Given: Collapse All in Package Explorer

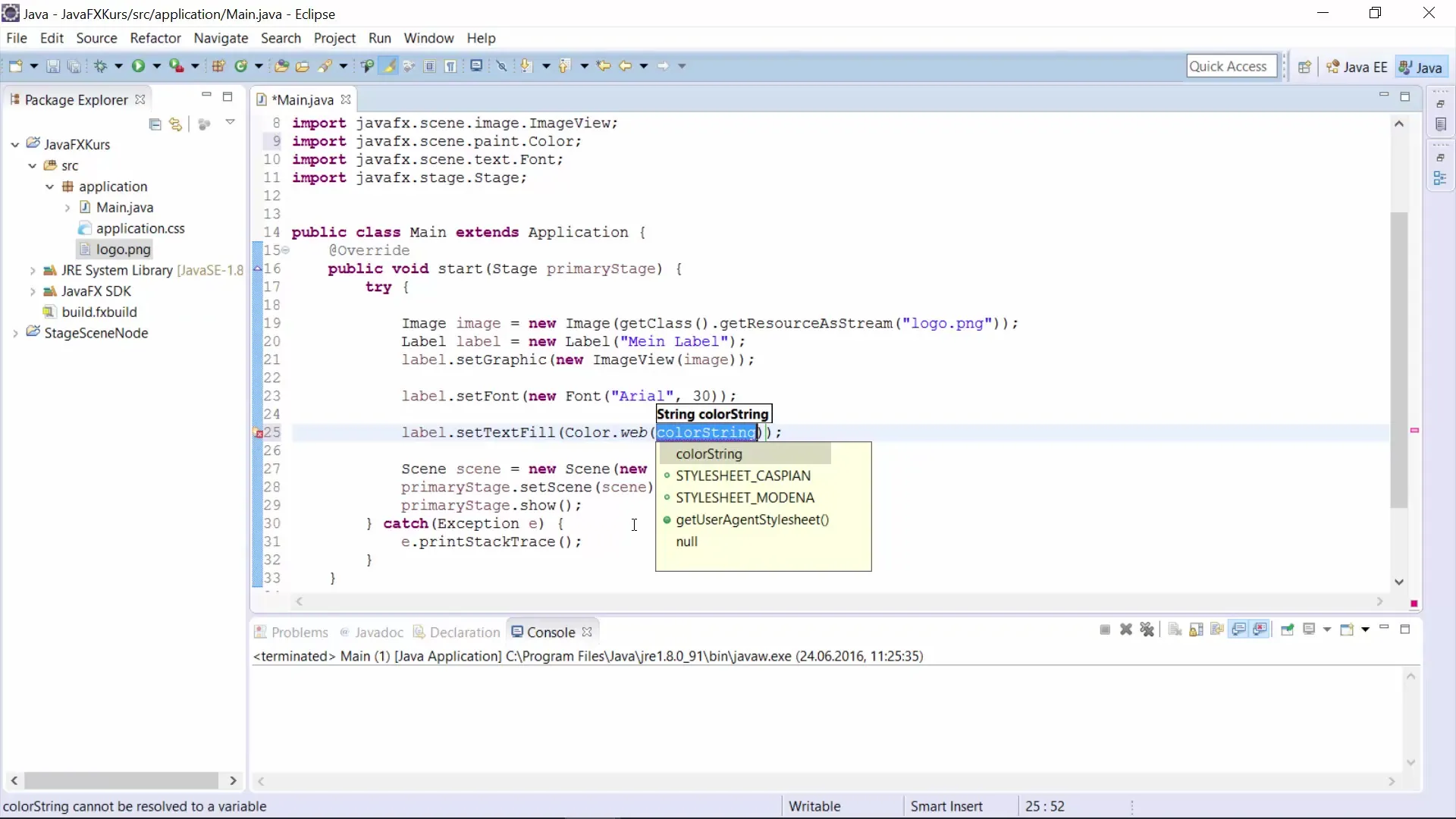Looking at the screenshot, I should (155, 124).
